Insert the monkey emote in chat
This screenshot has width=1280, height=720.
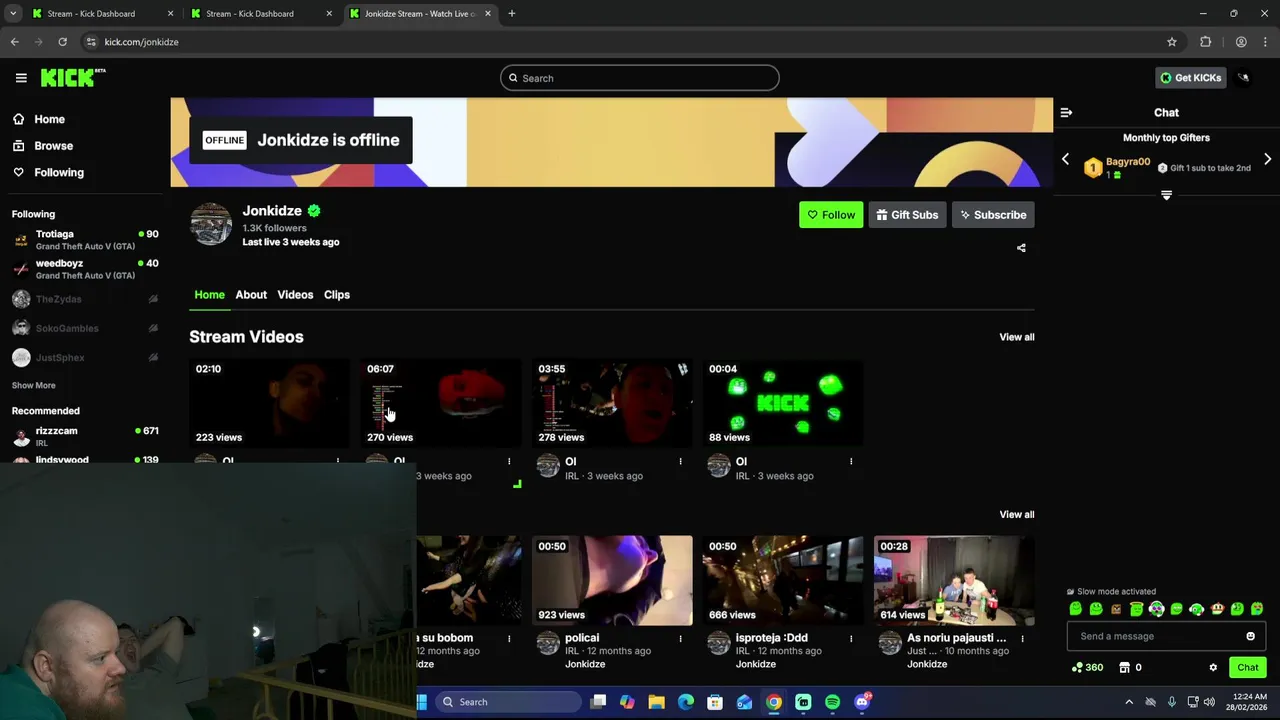click(x=1217, y=609)
